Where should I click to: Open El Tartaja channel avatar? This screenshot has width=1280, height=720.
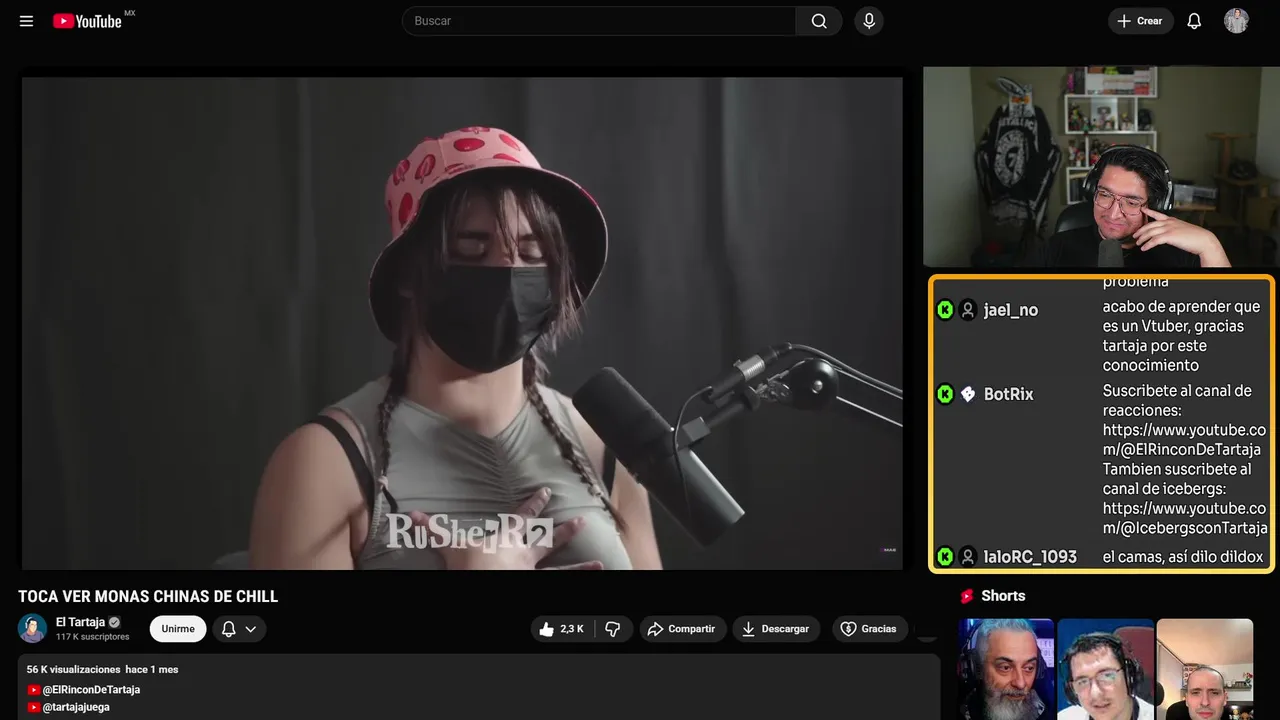click(x=32, y=628)
